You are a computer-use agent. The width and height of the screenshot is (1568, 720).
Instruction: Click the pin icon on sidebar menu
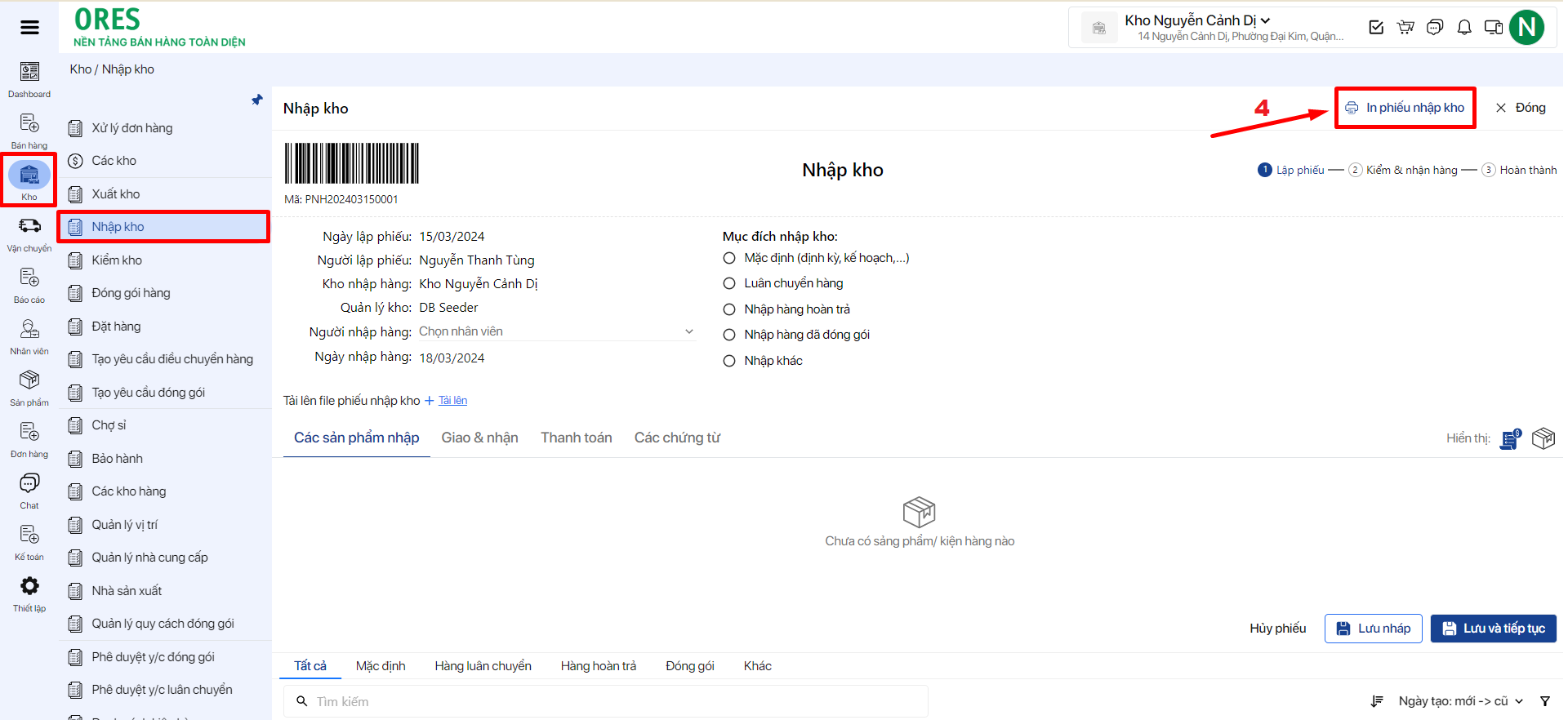point(257,100)
